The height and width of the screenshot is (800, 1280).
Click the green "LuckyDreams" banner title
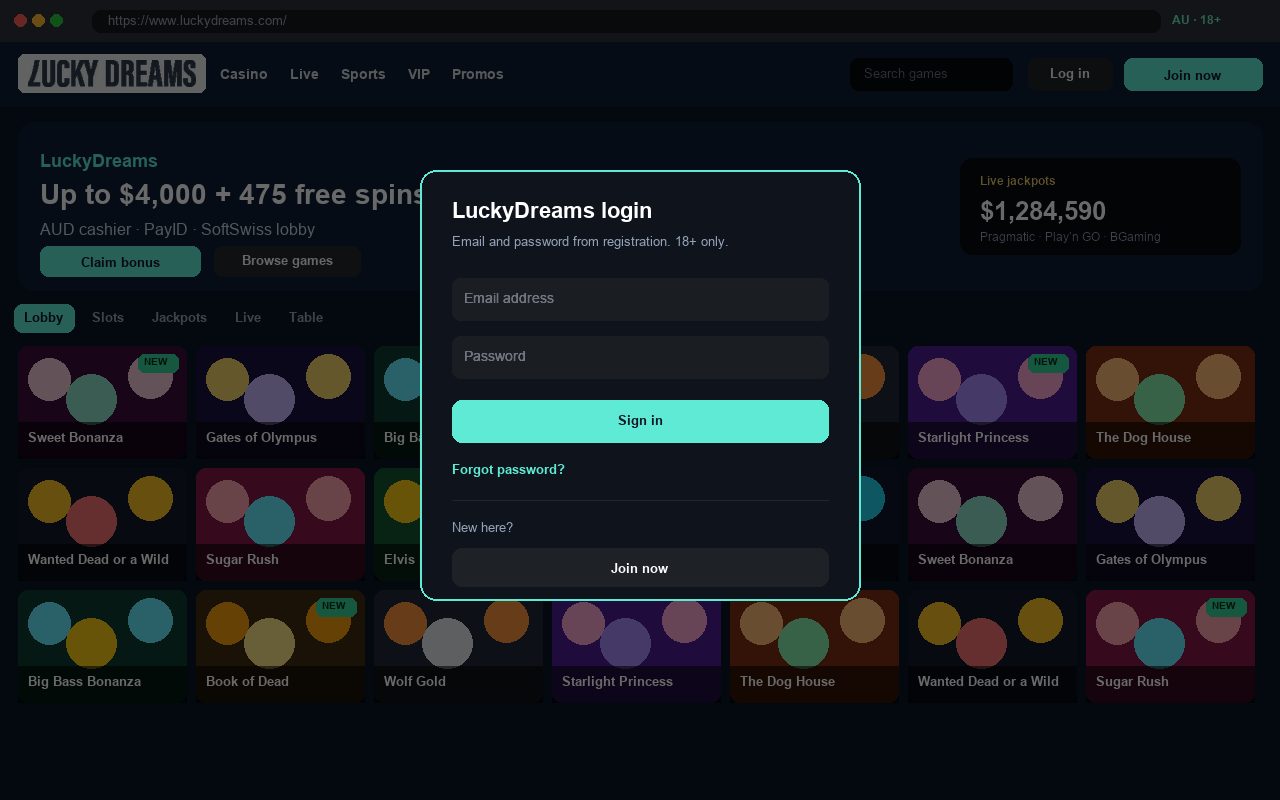[x=98, y=161]
